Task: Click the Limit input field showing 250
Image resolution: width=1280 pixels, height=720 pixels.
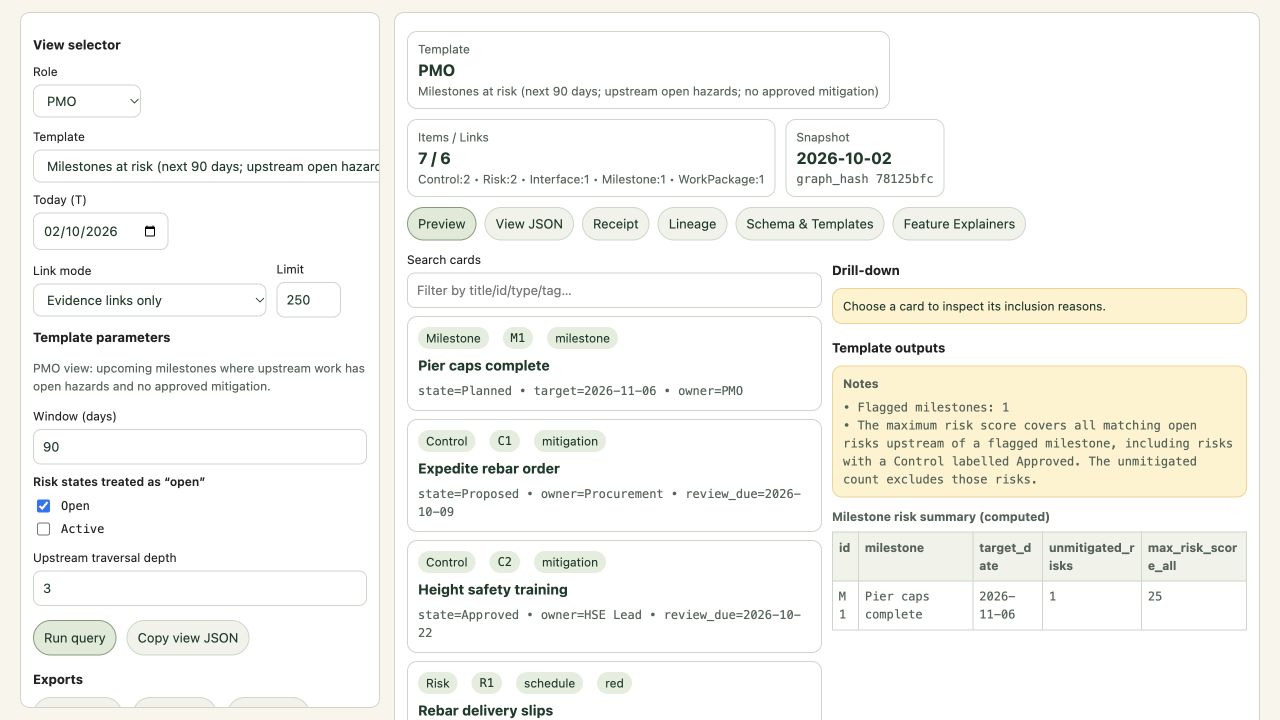Action: pyautogui.click(x=308, y=300)
